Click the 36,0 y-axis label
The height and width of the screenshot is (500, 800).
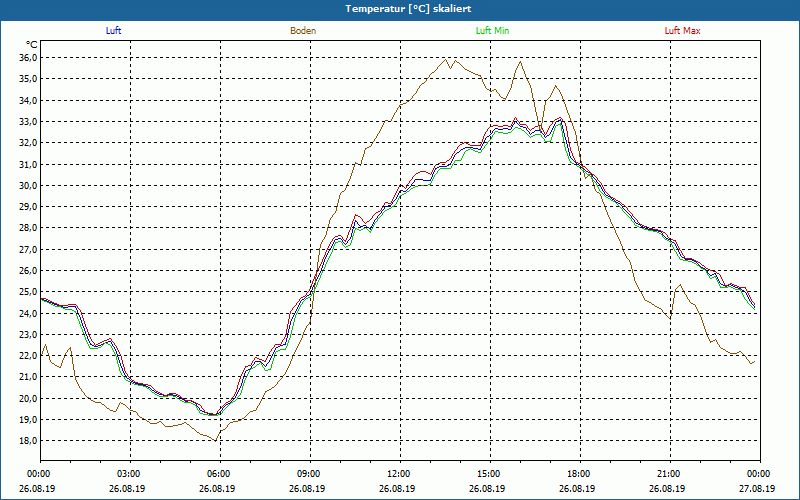pyautogui.click(x=29, y=58)
